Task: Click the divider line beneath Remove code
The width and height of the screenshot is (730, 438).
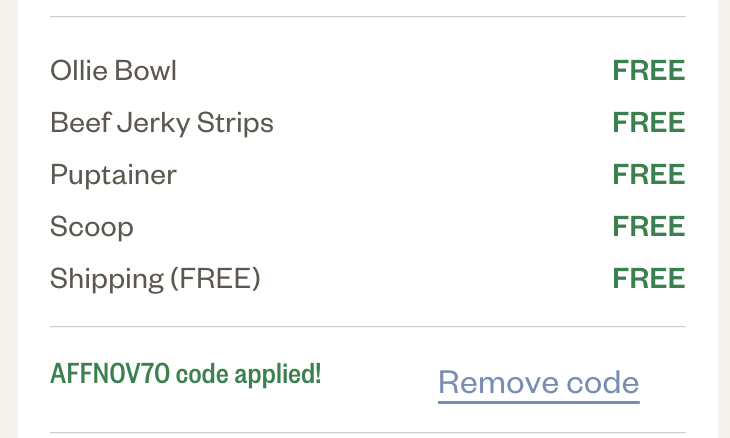Action: (367, 433)
